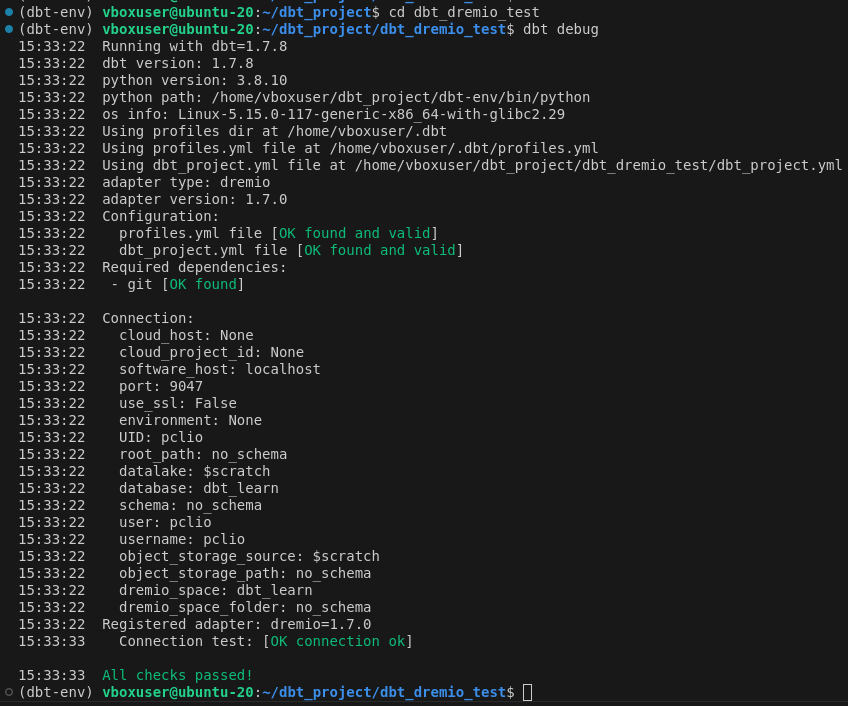Image resolution: width=848 pixels, height=706 pixels.
Task: Click 'cloud_host: None' line
Action: [x=186, y=335]
